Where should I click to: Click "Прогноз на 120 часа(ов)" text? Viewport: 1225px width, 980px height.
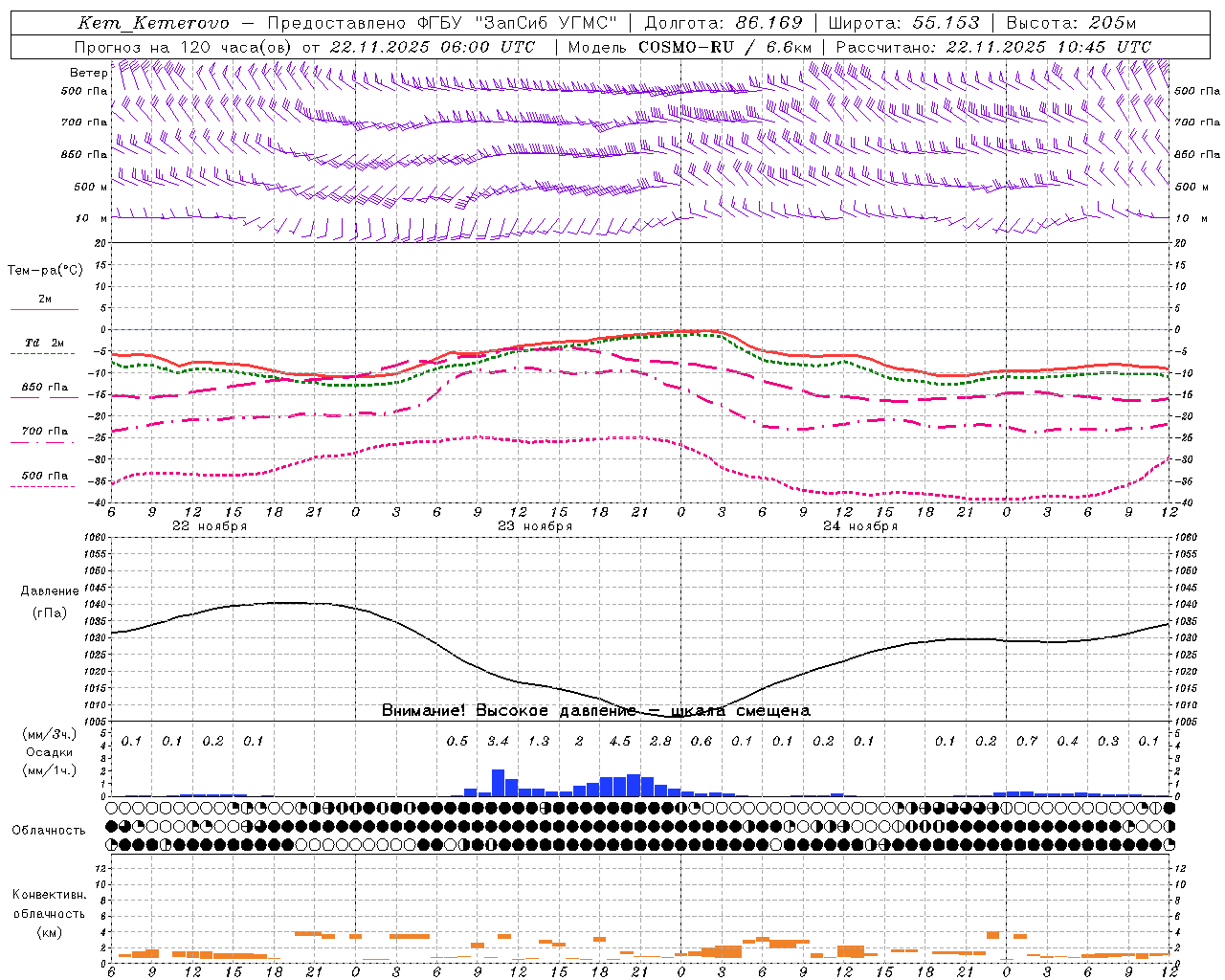[184, 47]
